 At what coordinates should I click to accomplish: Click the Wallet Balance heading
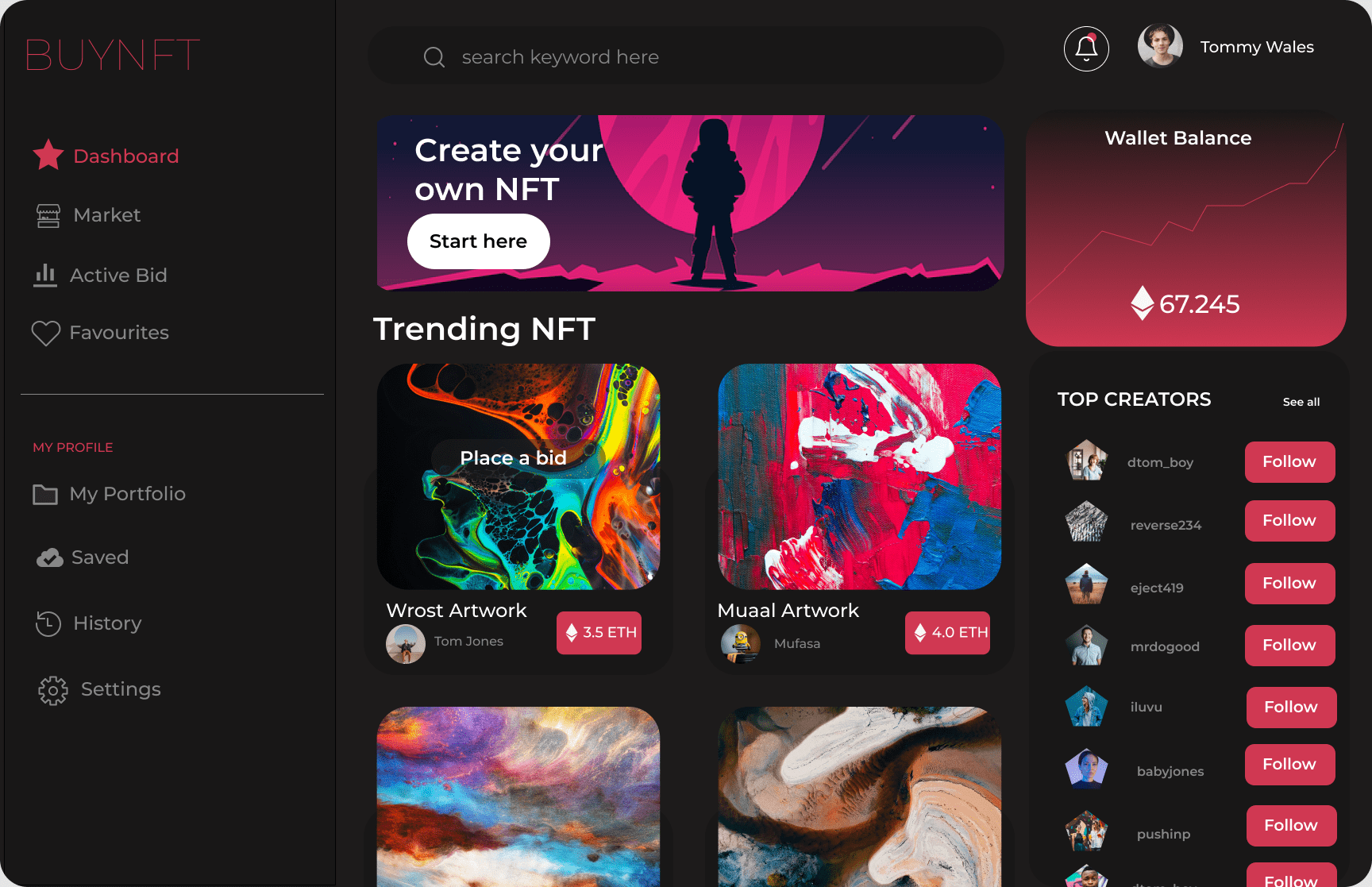[1178, 138]
